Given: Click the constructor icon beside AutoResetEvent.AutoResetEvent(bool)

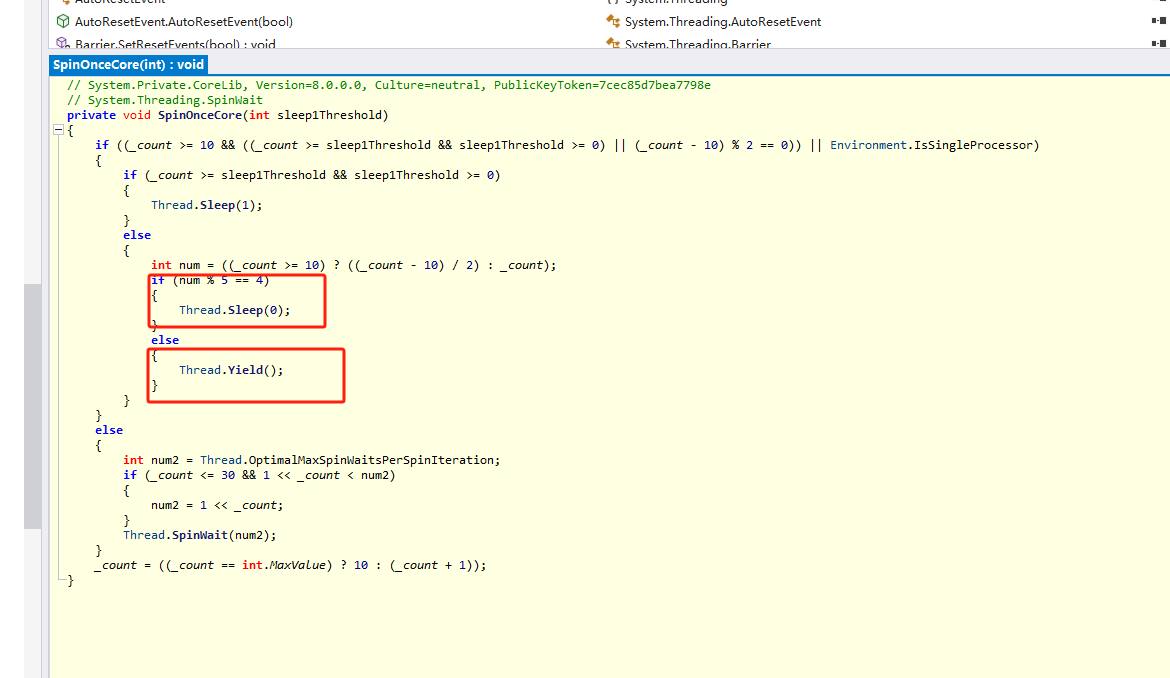Looking at the screenshot, I should pyautogui.click(x=60, y=21).
